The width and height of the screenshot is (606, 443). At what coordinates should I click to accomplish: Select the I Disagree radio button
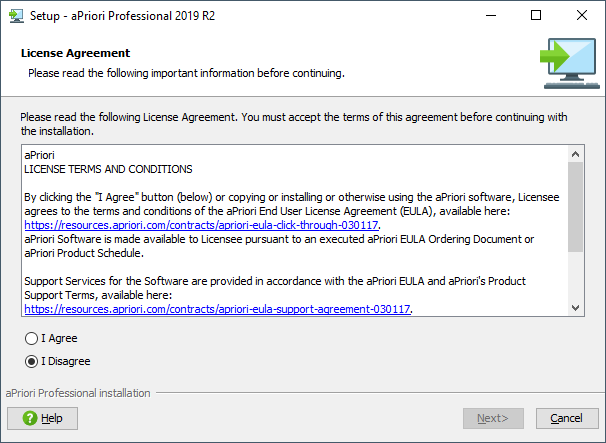(32, 361)
